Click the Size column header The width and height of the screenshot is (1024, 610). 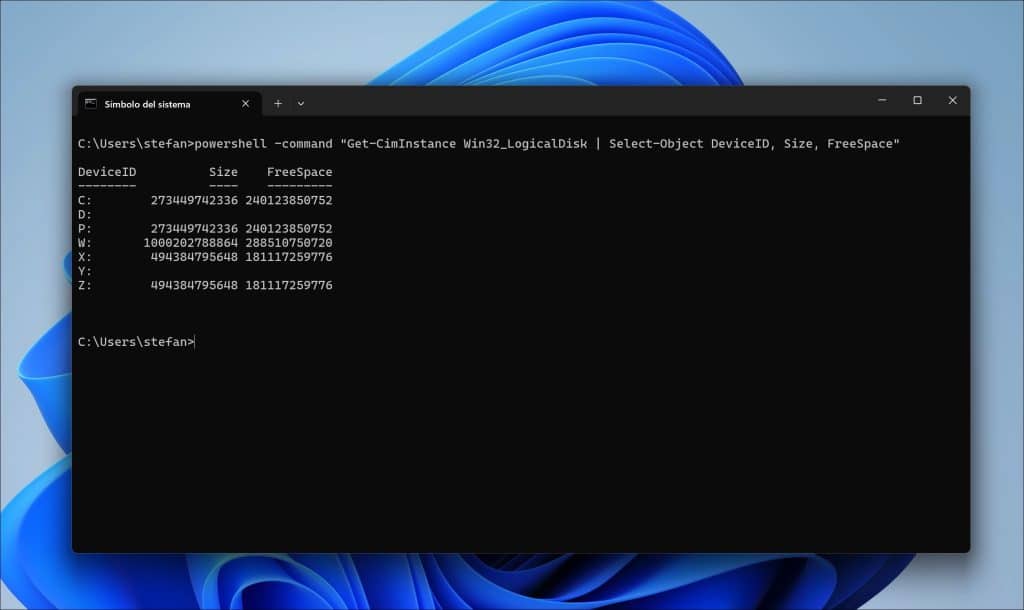[x=223, y=172]
